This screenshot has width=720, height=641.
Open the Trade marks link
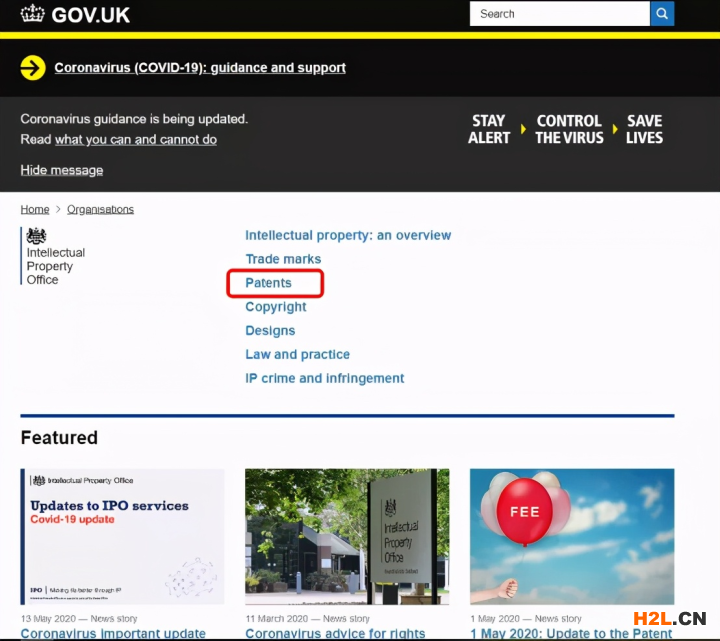[283, 259]
